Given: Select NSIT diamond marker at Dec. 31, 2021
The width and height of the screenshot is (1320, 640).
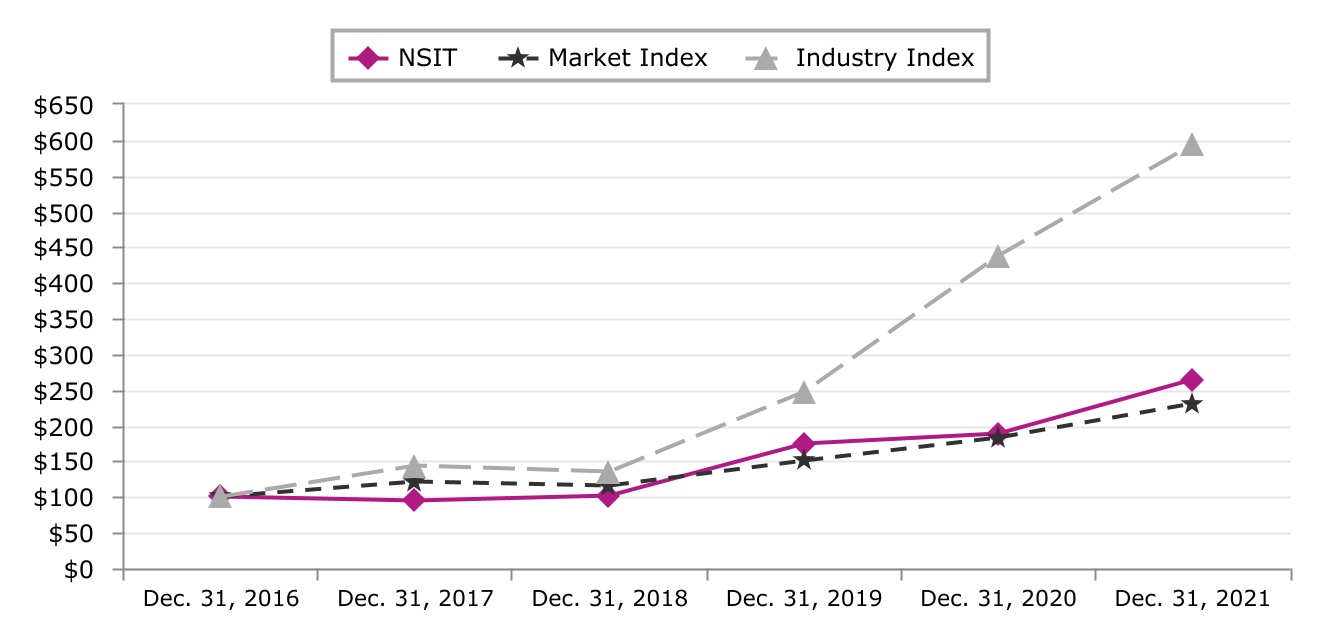Looking at the screenshot, I should (x=1191, y=380).
